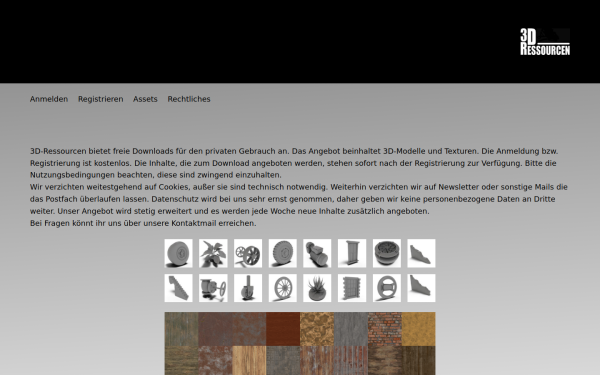This screenshot has width=600, height=375.
Task: Click the word Nutzungsbedingungen in the paragraph
Action: point(72,175)
